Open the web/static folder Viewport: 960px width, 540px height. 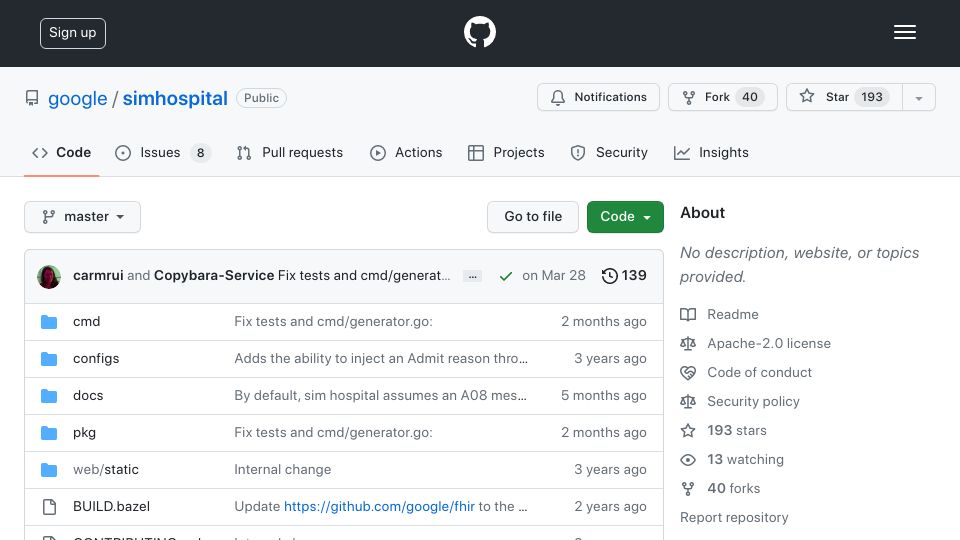[106, 470]
